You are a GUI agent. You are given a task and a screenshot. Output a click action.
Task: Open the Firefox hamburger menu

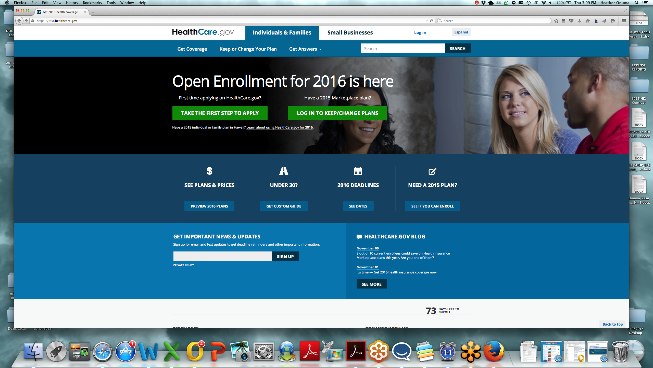pyautogui.click(x=624, y=20)
